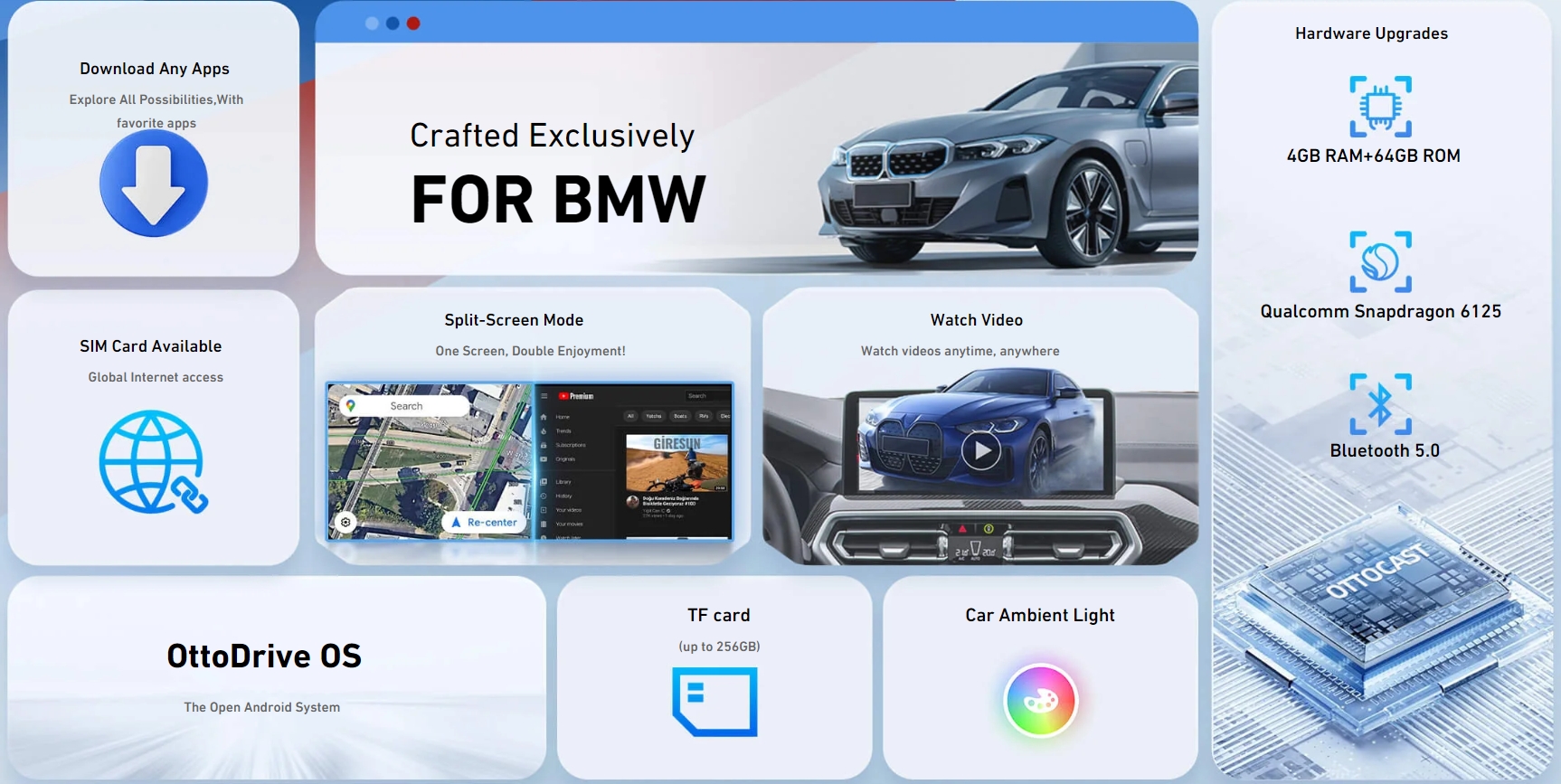Image resolution: width=1561 pixels, height=784 pixels.
Task: Click the dark blue dot in window header
Action: [393, 24]
